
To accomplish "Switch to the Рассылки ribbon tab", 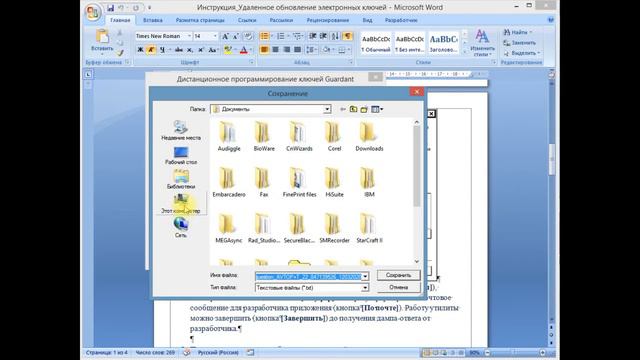I will coord(281,20).
